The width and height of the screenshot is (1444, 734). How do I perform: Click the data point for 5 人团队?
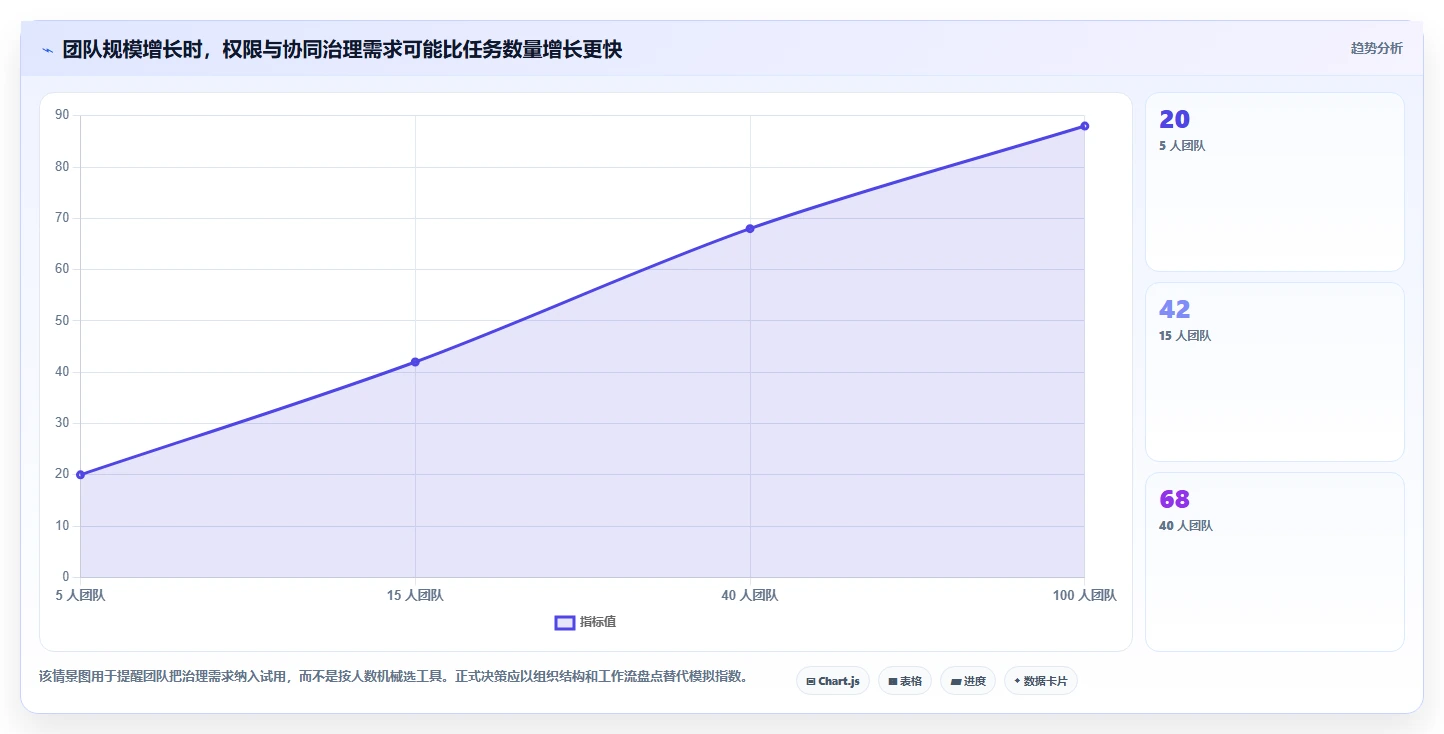coord(80,475)
